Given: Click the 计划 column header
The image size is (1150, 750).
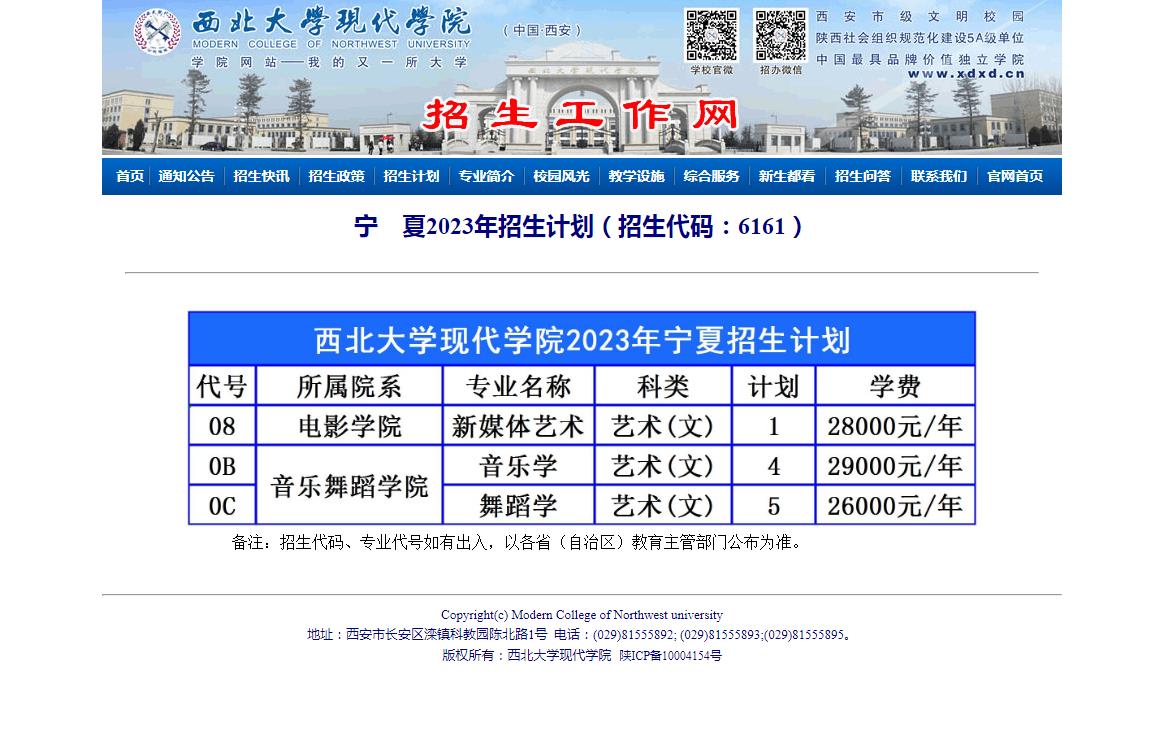Looking at the screenshot, I should click(774, 386).
